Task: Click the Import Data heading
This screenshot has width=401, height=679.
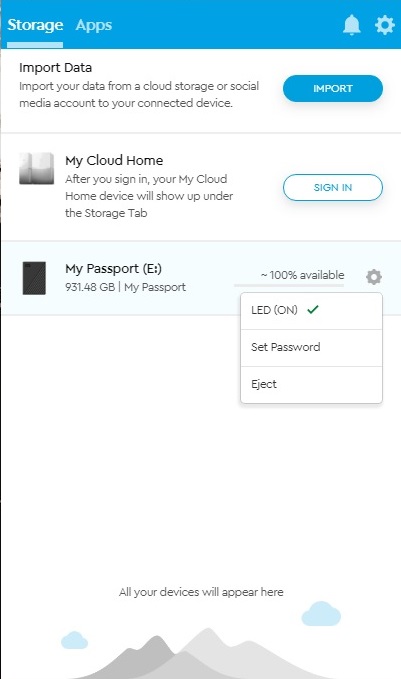Action: click(x=55, y=68)
